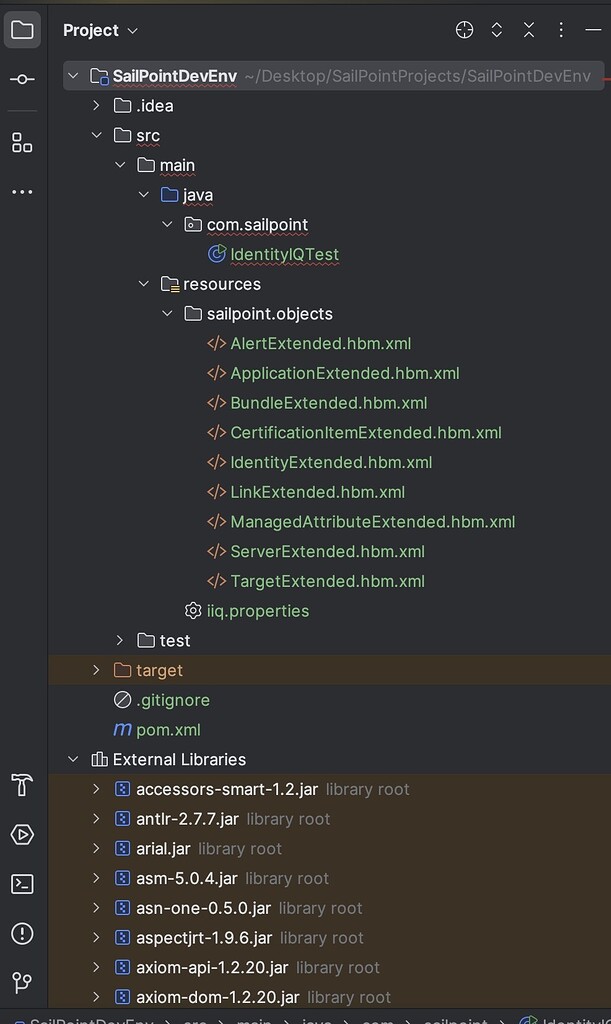
Task: Open the Git tool window icon
Action: pos(22,984)
